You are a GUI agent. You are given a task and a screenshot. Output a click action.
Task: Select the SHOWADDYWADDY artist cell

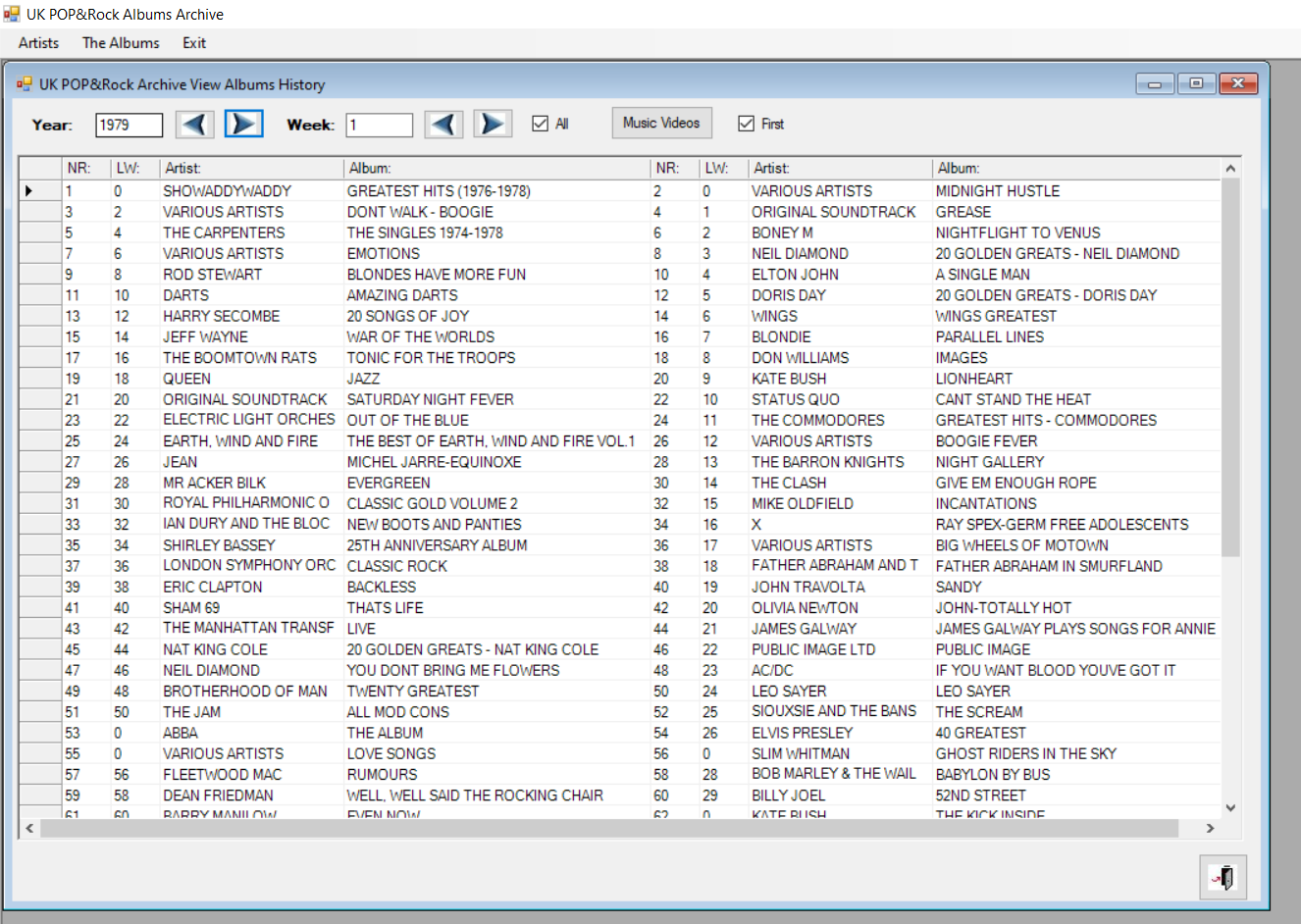(251, 191)
